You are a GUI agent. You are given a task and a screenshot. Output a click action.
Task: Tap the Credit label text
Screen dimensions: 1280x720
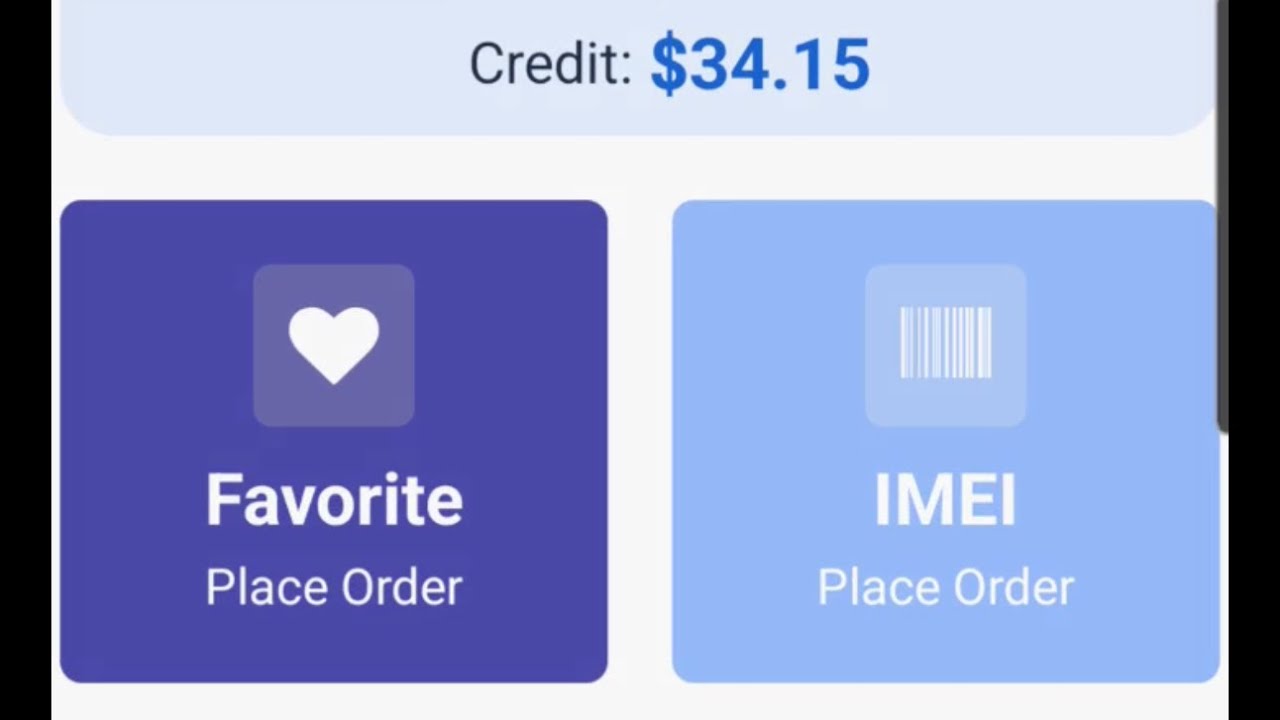pyautogui.click(x=550, y=66)
